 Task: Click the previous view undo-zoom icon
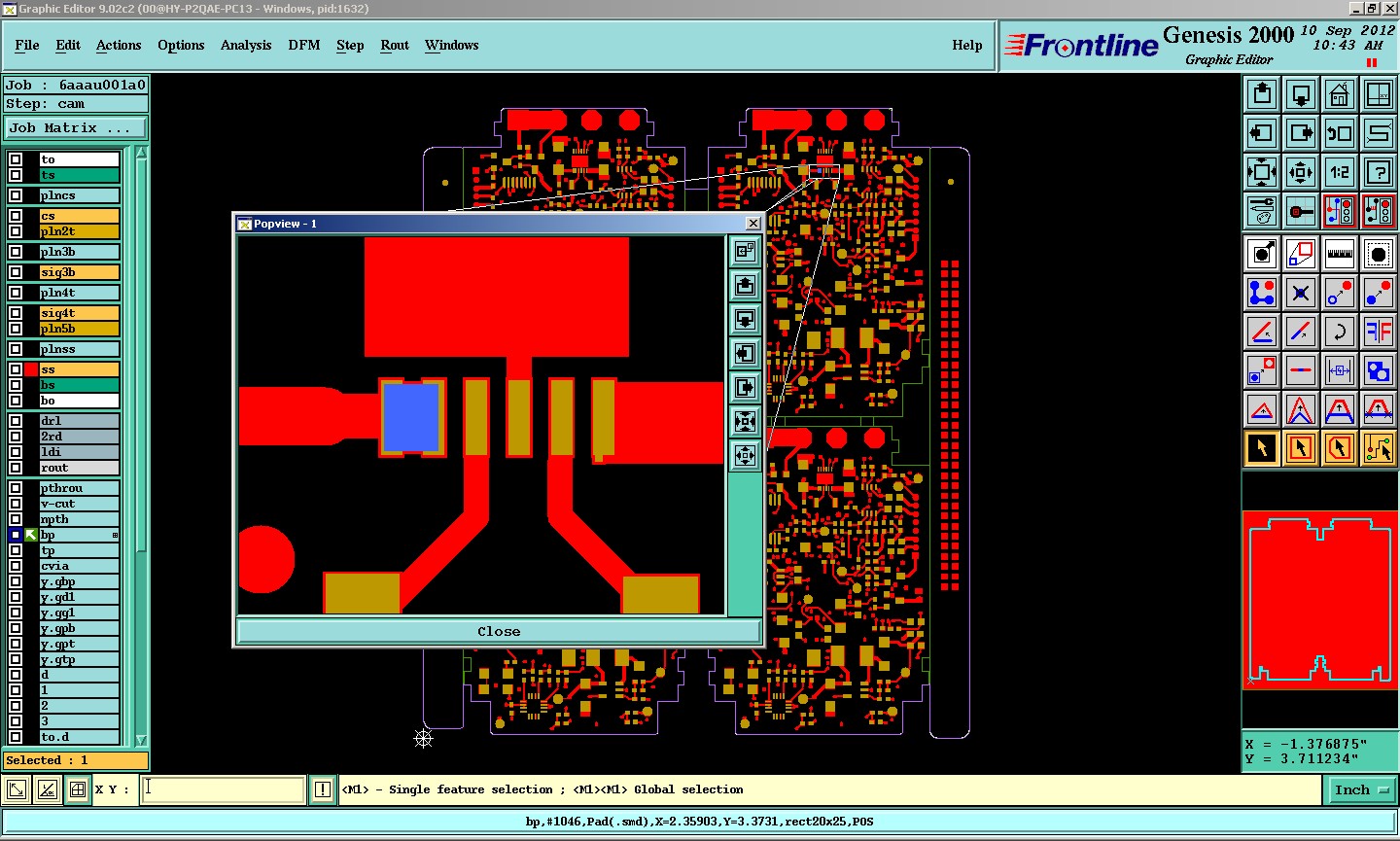pyautogui.click(x=1340, y=133)
